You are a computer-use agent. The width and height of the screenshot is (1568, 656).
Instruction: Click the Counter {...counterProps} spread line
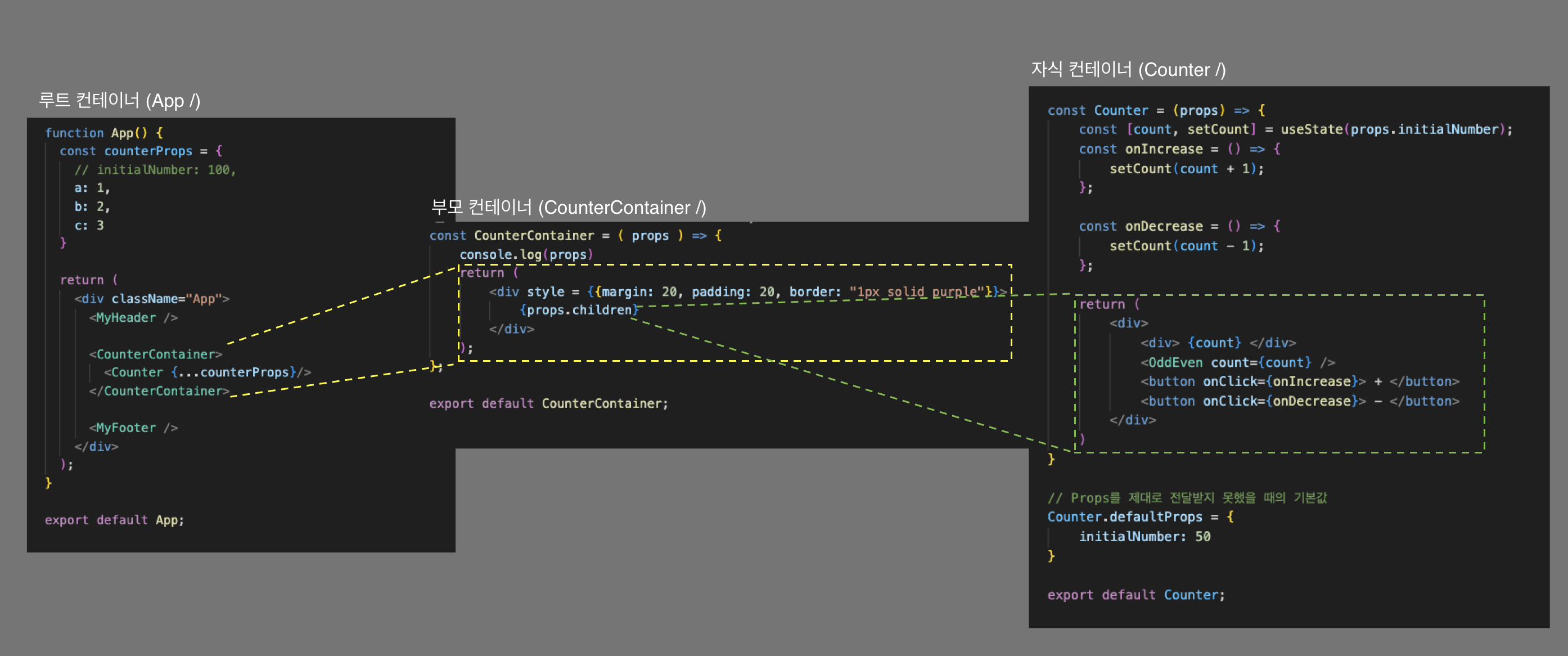click(x=207, y=372)
